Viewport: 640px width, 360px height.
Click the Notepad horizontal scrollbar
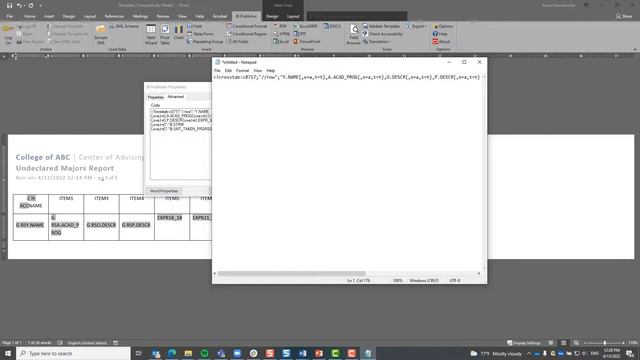[x=291, y=273]
